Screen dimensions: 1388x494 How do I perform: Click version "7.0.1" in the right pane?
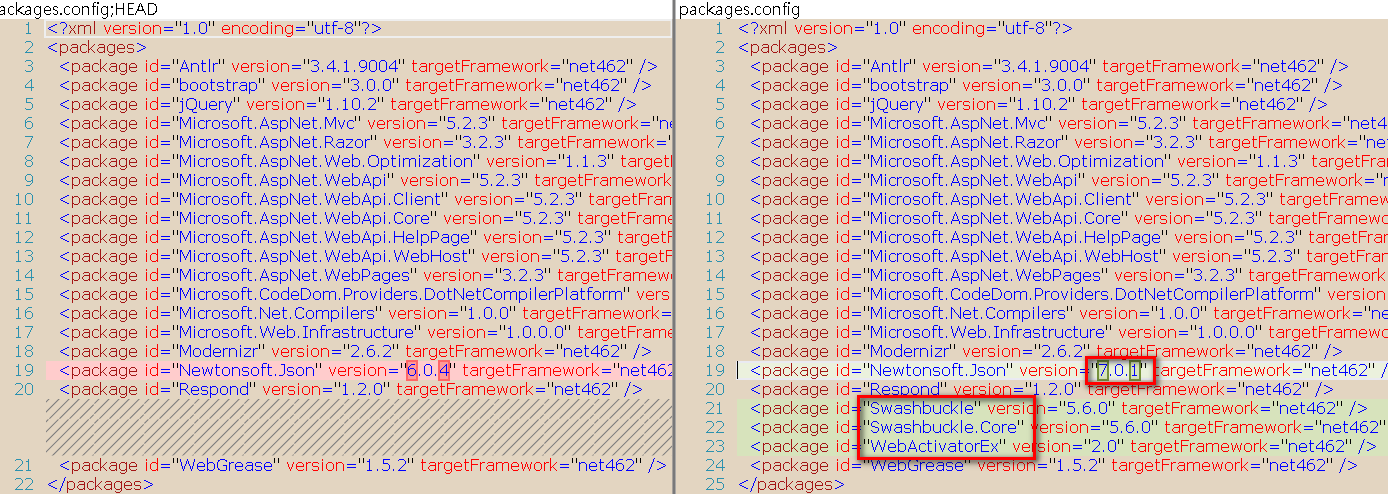(x=1121, y=371)
